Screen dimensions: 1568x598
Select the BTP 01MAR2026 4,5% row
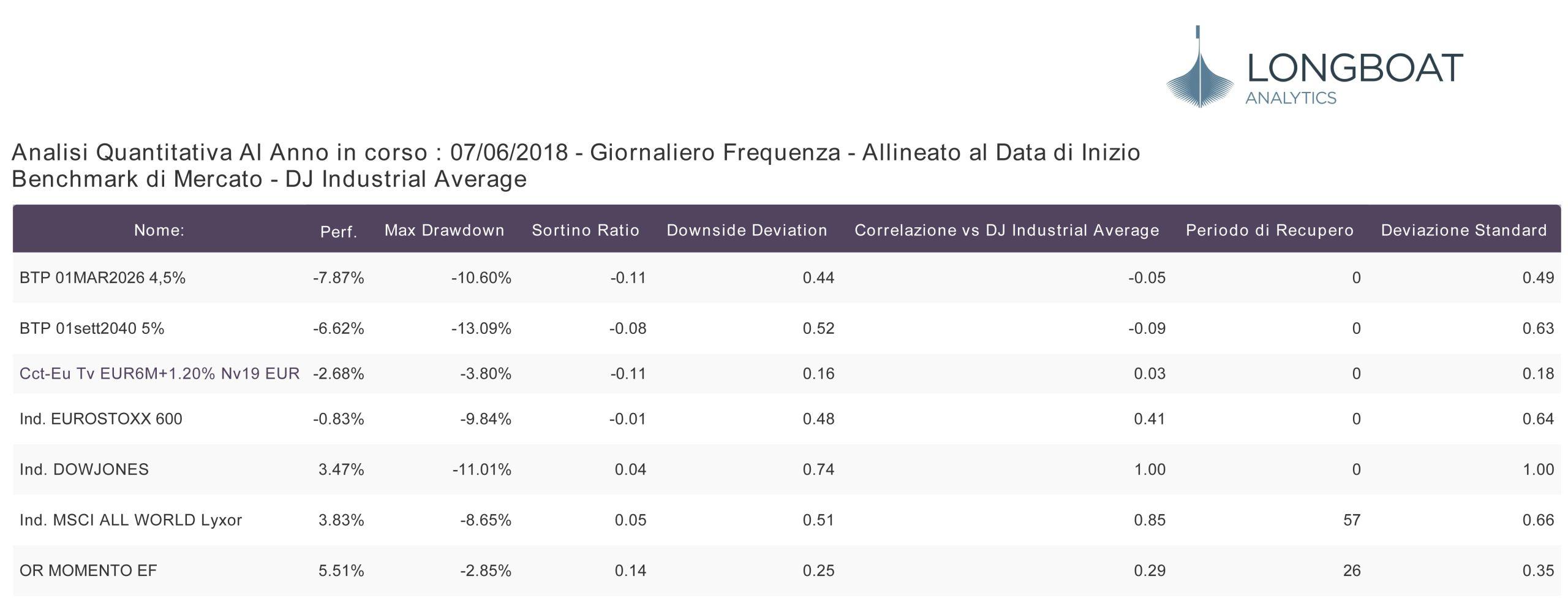tap(786, 278)
